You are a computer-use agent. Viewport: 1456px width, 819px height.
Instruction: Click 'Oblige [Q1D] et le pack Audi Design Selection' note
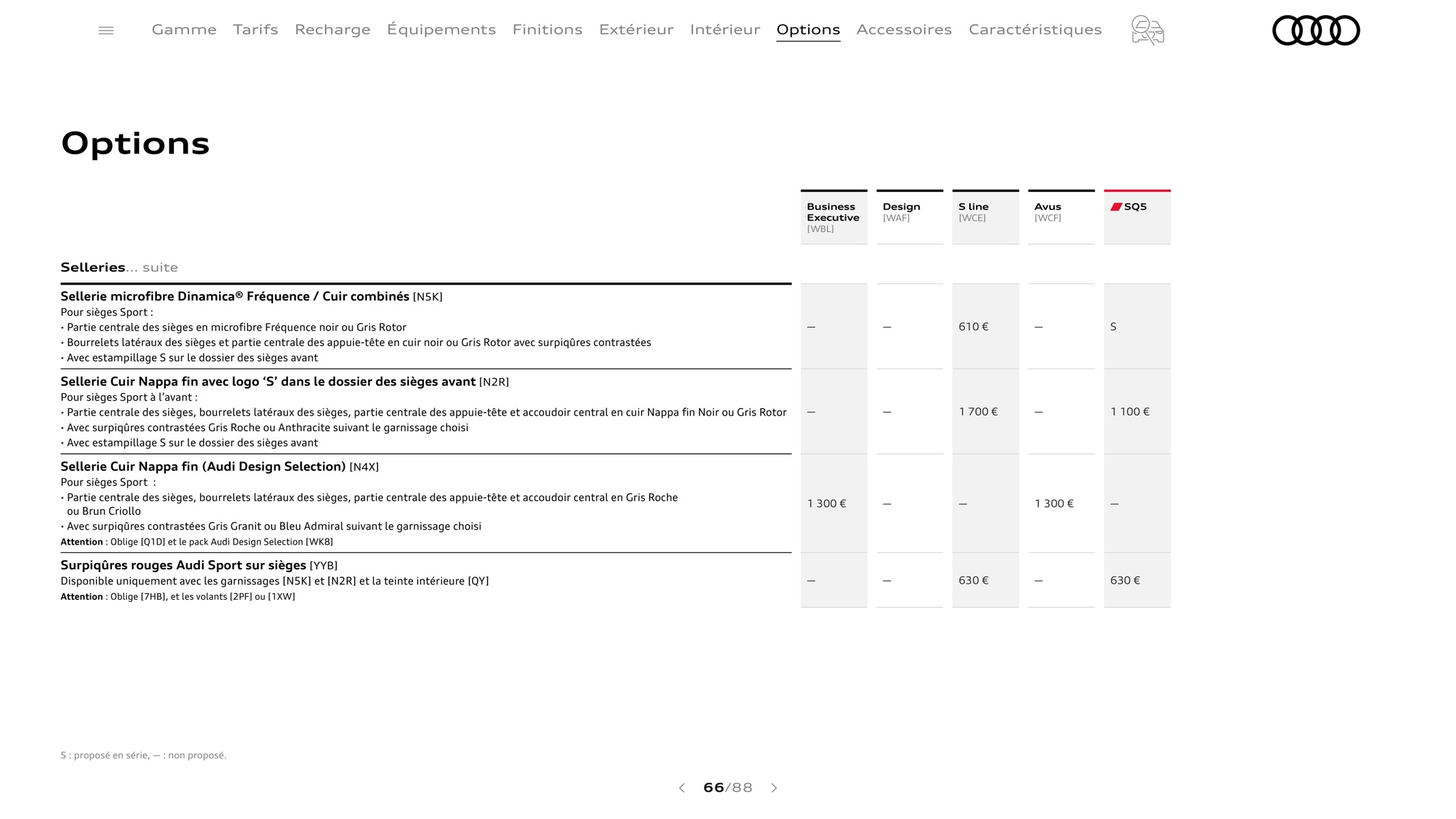click(x=197, y=542)
